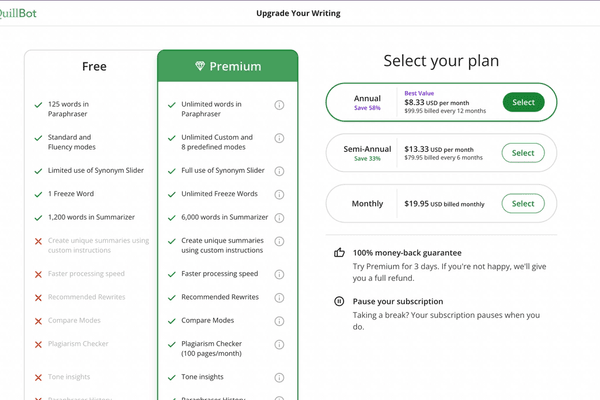Show info for Tone insights feature
600x400 pixels.
[279, 377]
